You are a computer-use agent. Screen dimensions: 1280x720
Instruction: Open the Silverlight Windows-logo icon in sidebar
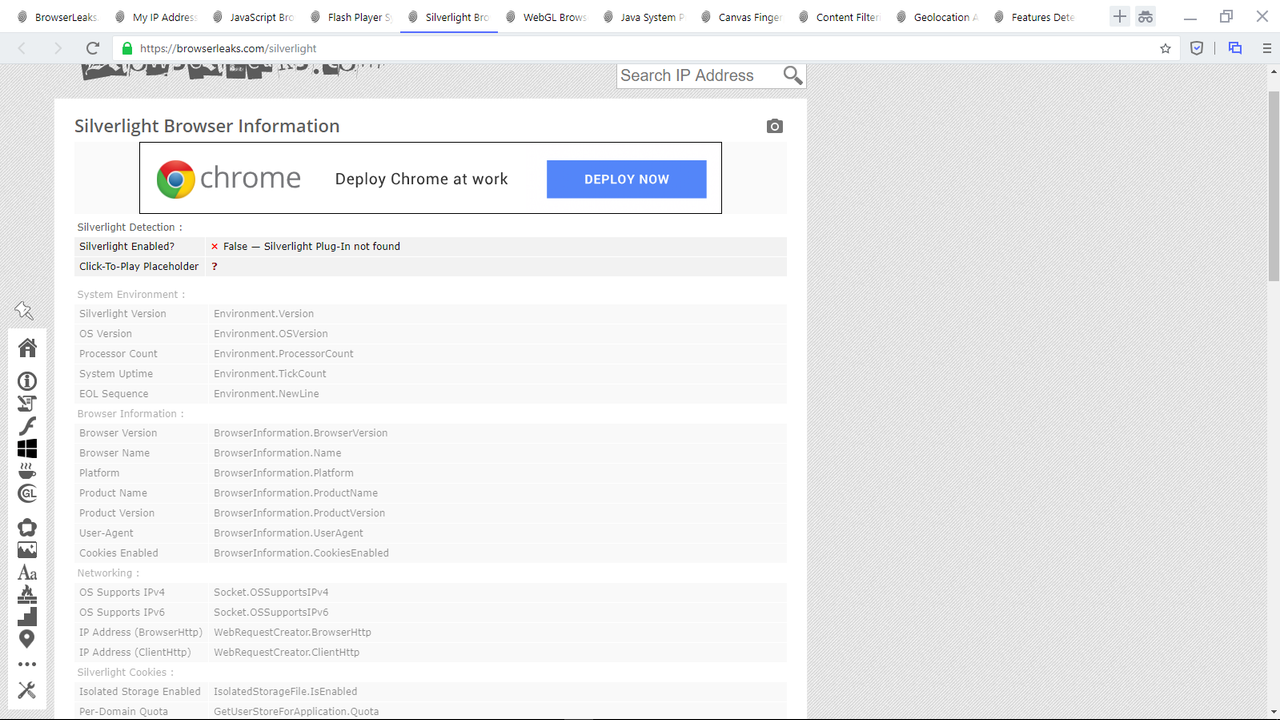[27, 448]
